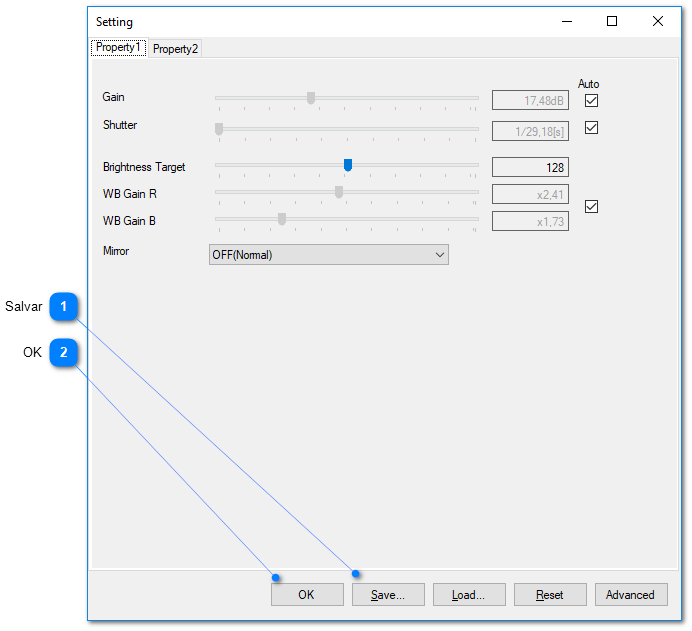Close the Setting window
692x631 pixels.
coord(658,21)
